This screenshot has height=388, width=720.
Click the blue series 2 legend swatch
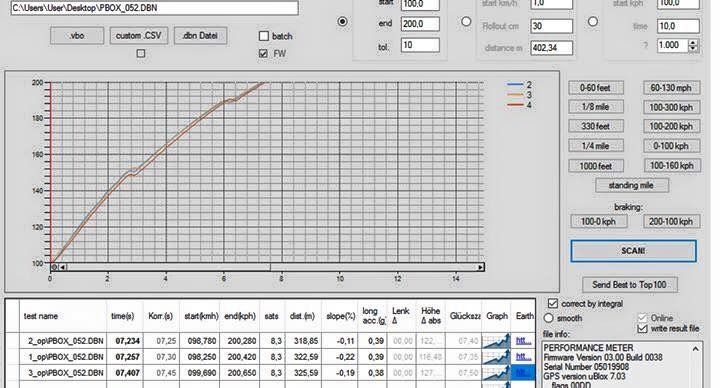[x=515, y=85]
